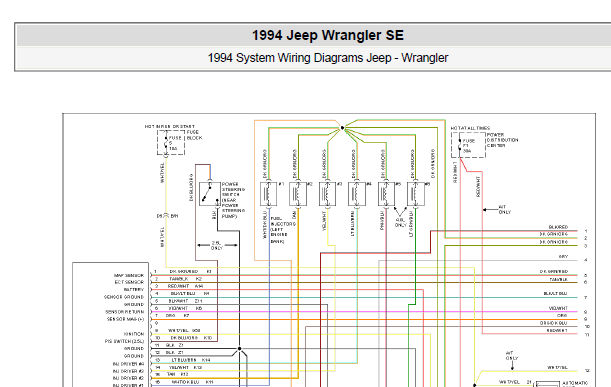
Task: Click the ground splice dot near pin 11
Action: pyautogui.click(x=239, y=348)
